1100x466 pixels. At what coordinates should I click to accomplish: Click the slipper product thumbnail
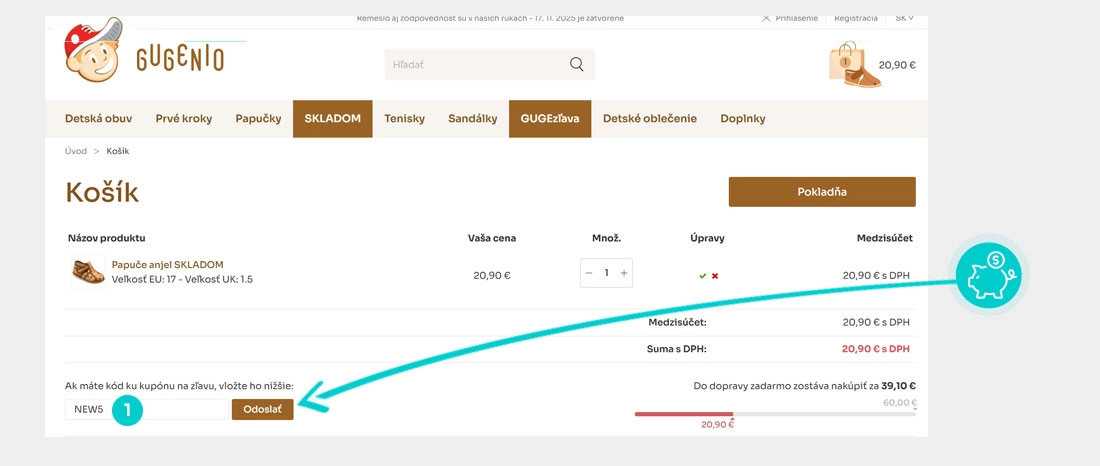tap(88, 272)
